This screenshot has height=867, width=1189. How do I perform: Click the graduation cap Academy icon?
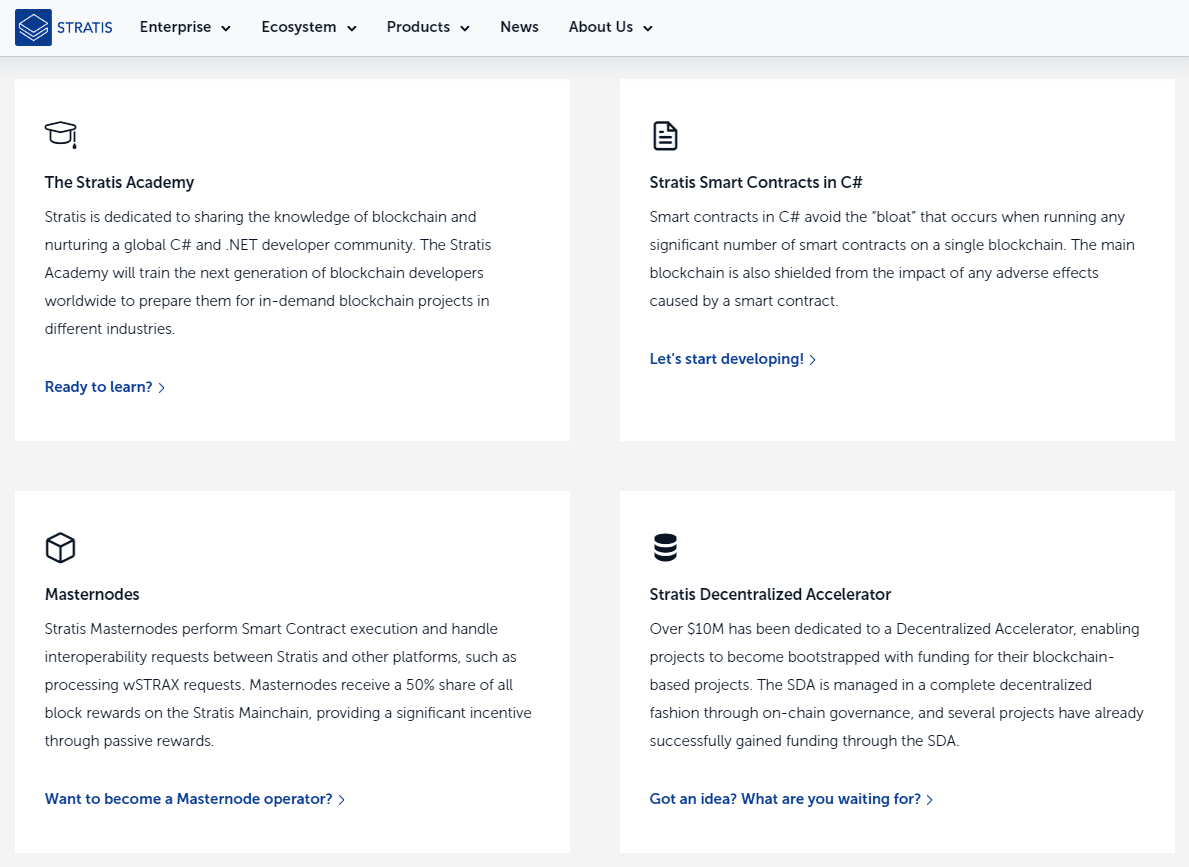coord(60,134)
